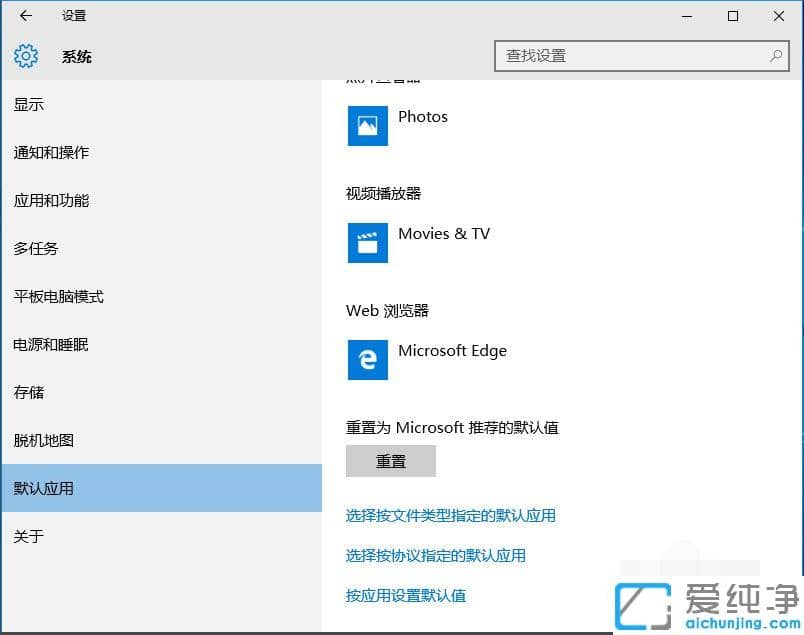
Task: Open the 关于 section
Action: 29,536
